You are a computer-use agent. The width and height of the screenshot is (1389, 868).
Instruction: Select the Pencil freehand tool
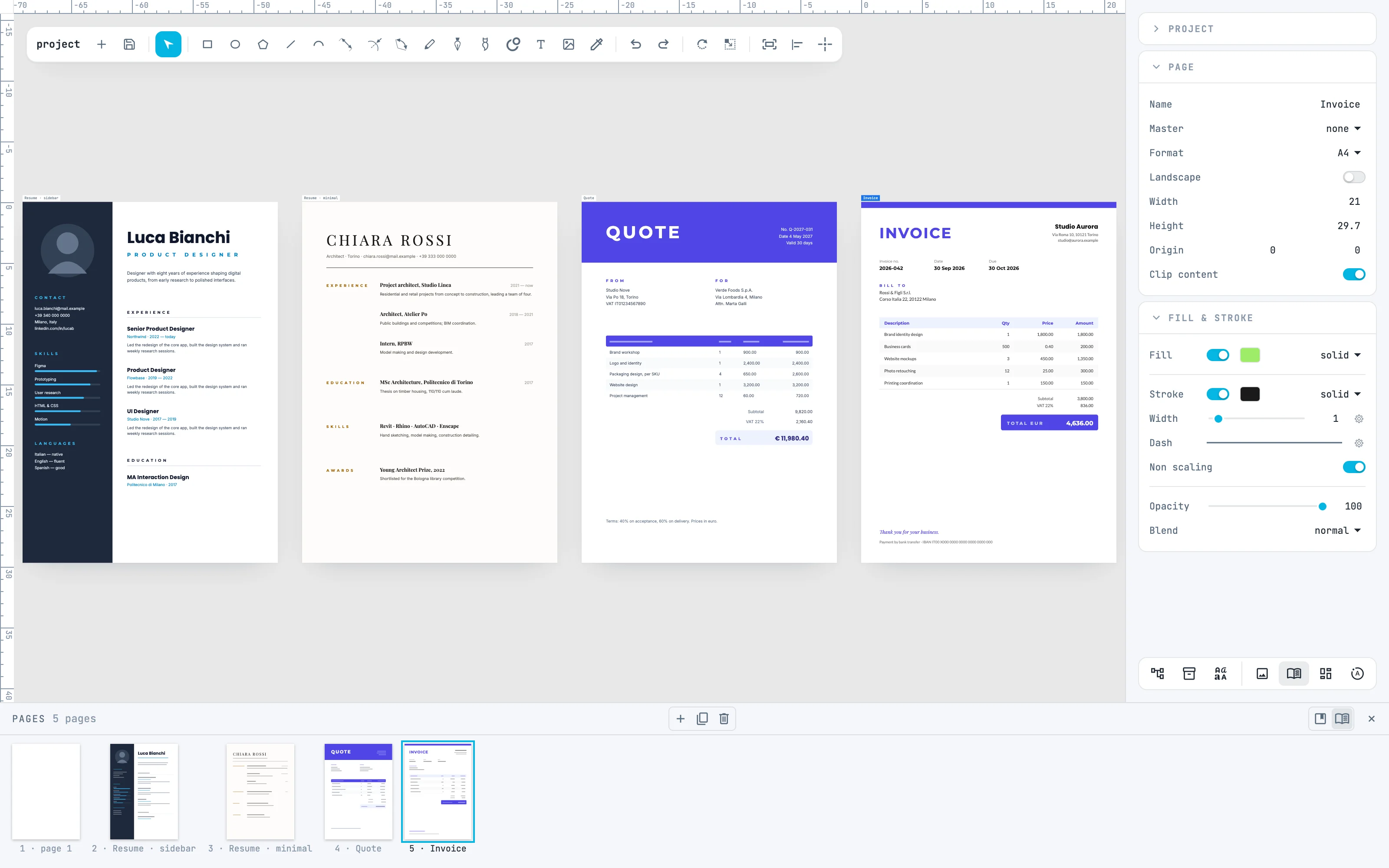pos(429,44)
